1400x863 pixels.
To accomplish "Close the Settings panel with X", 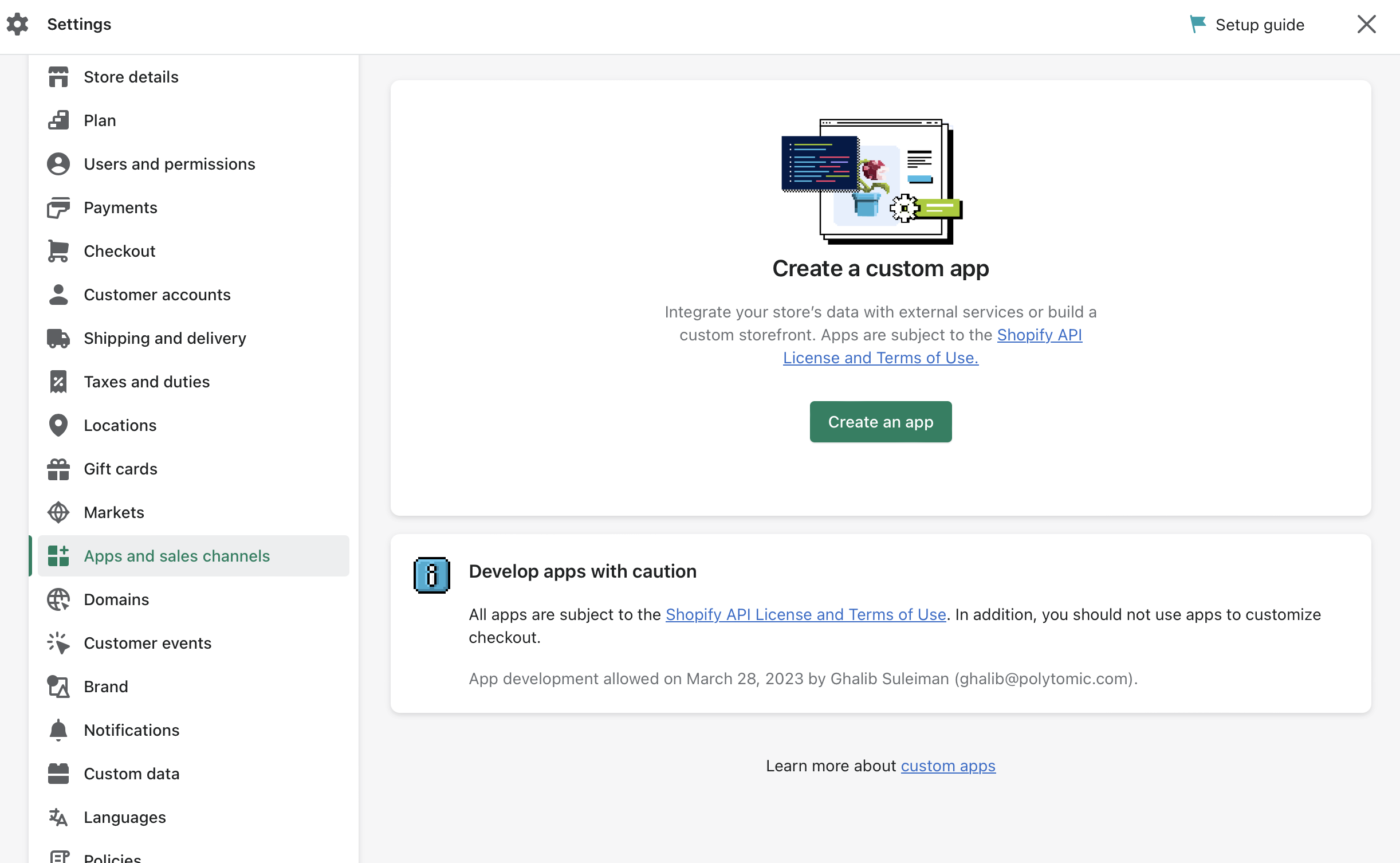I will coord(1366,25).
